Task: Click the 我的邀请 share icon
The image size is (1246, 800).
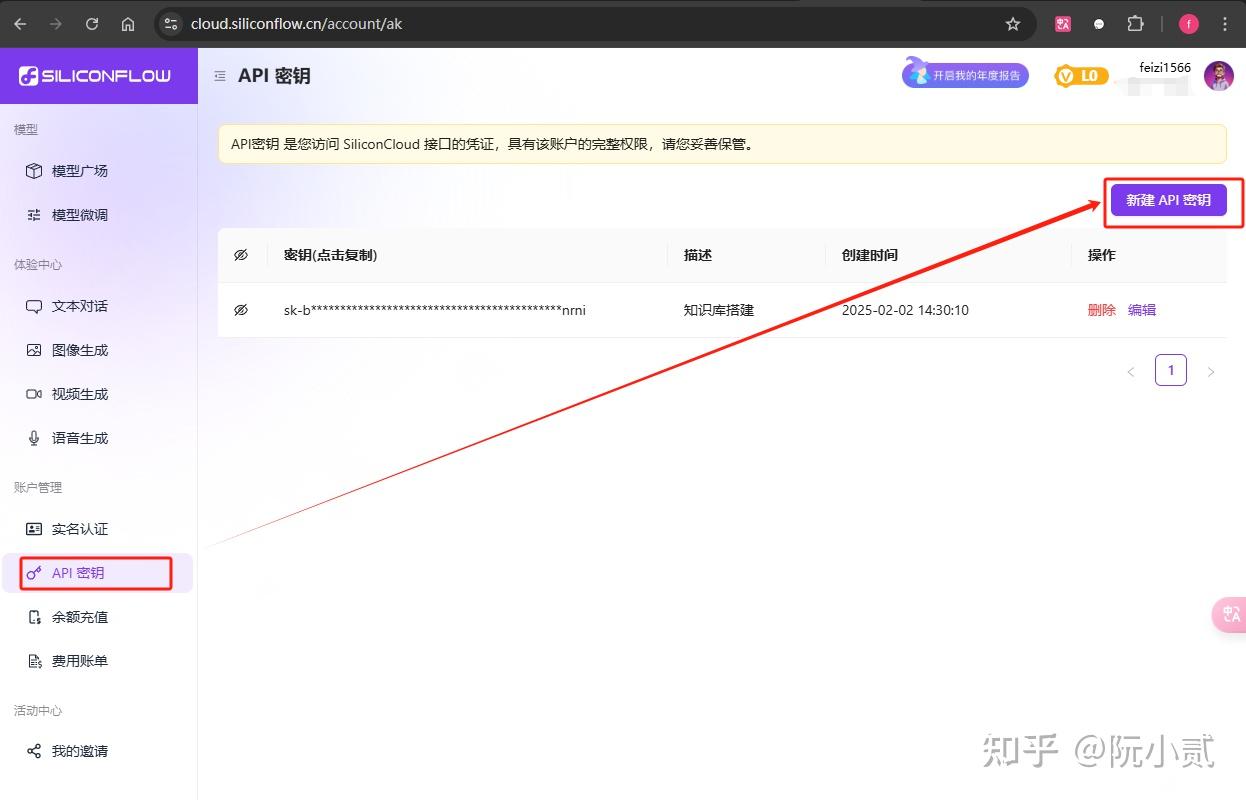Action: [x=34, y=751]
